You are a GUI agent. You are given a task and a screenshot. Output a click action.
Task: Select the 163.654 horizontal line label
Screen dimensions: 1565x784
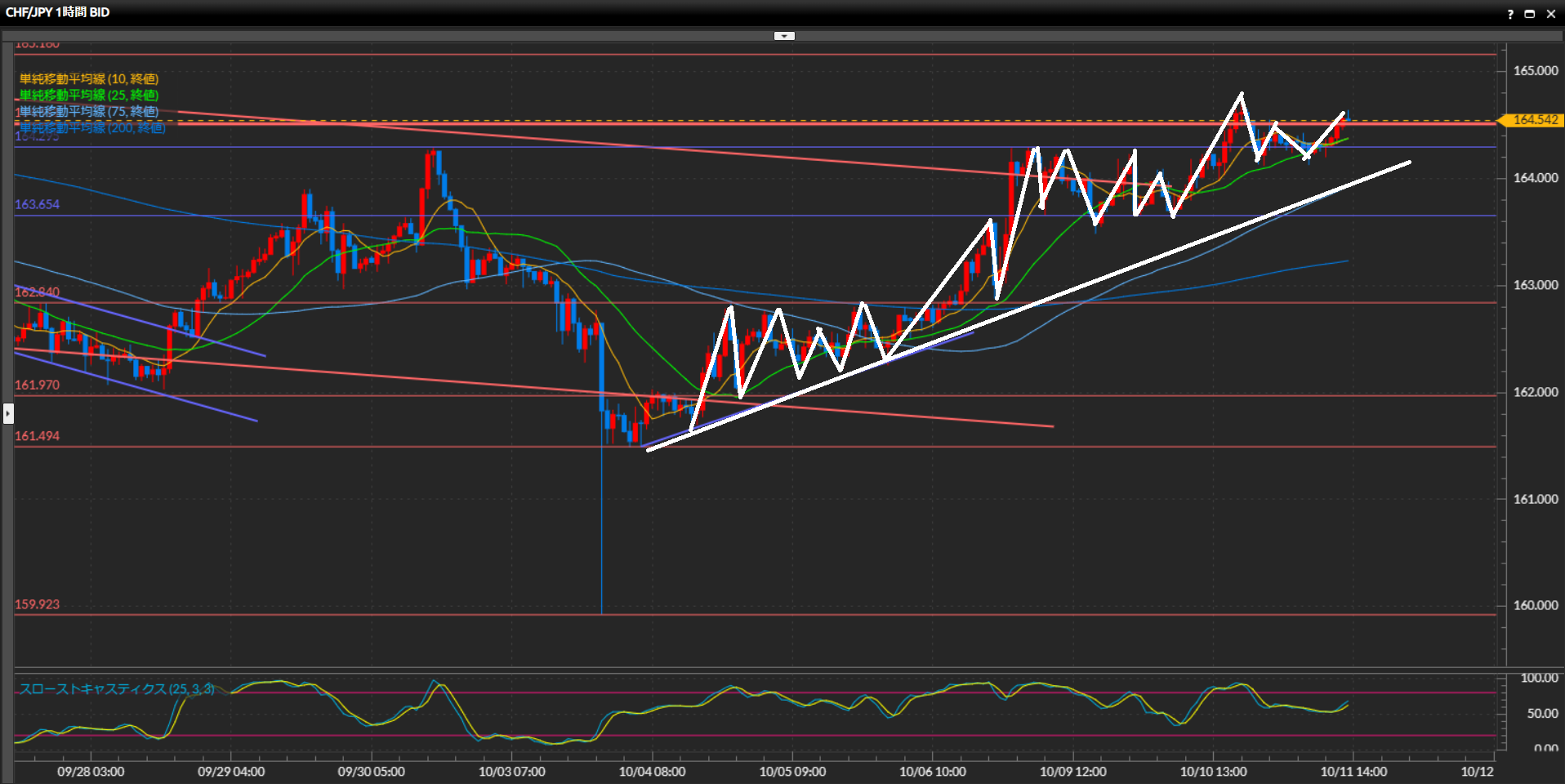point(37,204)
